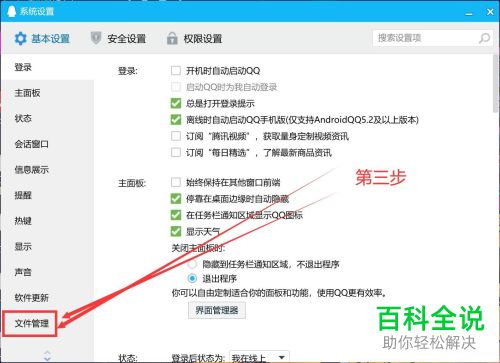Screen dimensions: 500x363
Task: Uncheck 离线时自动启动QQ手机版 option
Action: [x=176, y=120]
